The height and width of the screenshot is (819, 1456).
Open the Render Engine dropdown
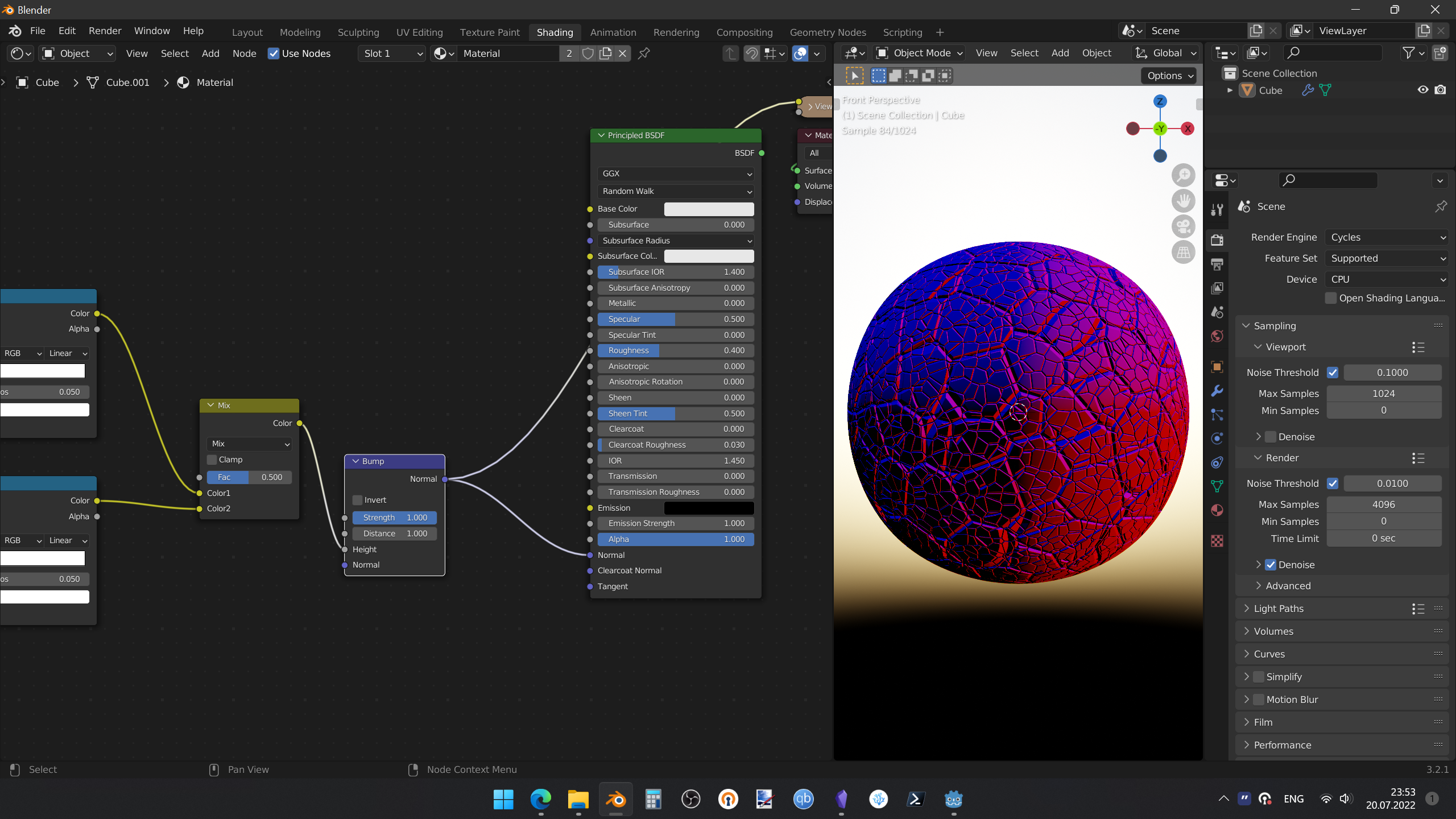(x=1386, y=237)
